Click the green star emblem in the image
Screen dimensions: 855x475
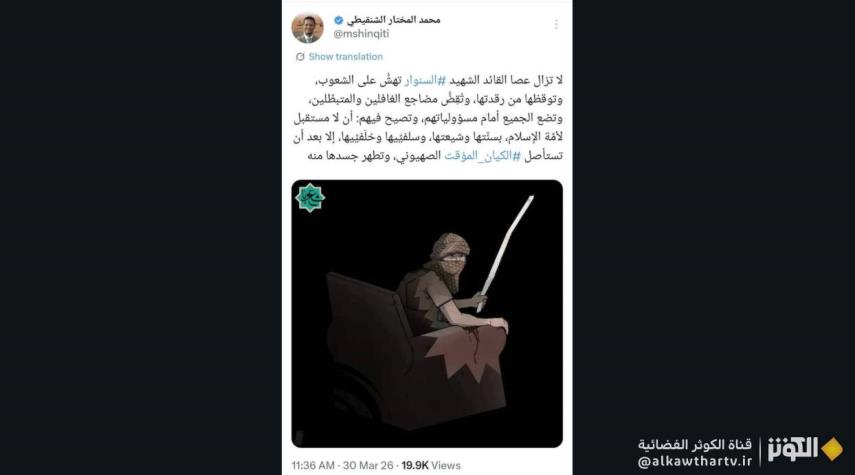point(310,197)
